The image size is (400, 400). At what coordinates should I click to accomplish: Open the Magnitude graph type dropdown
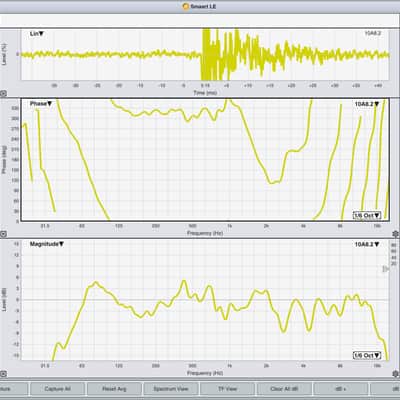tap(47, 244)
